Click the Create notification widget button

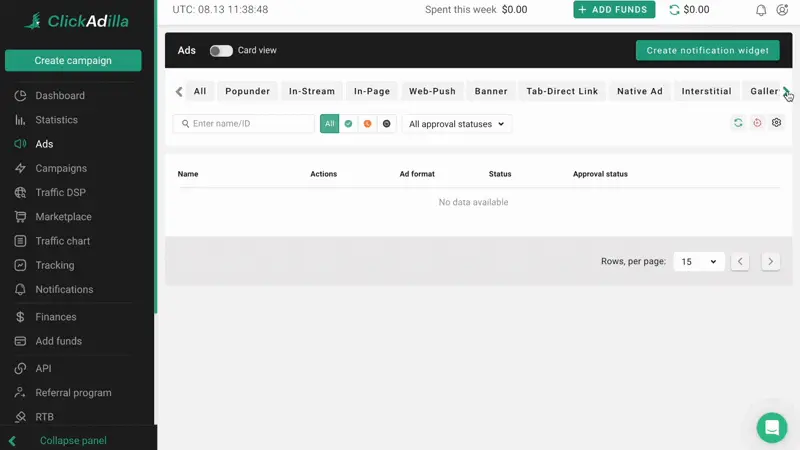pyautogui.click(x=707, y=50)
